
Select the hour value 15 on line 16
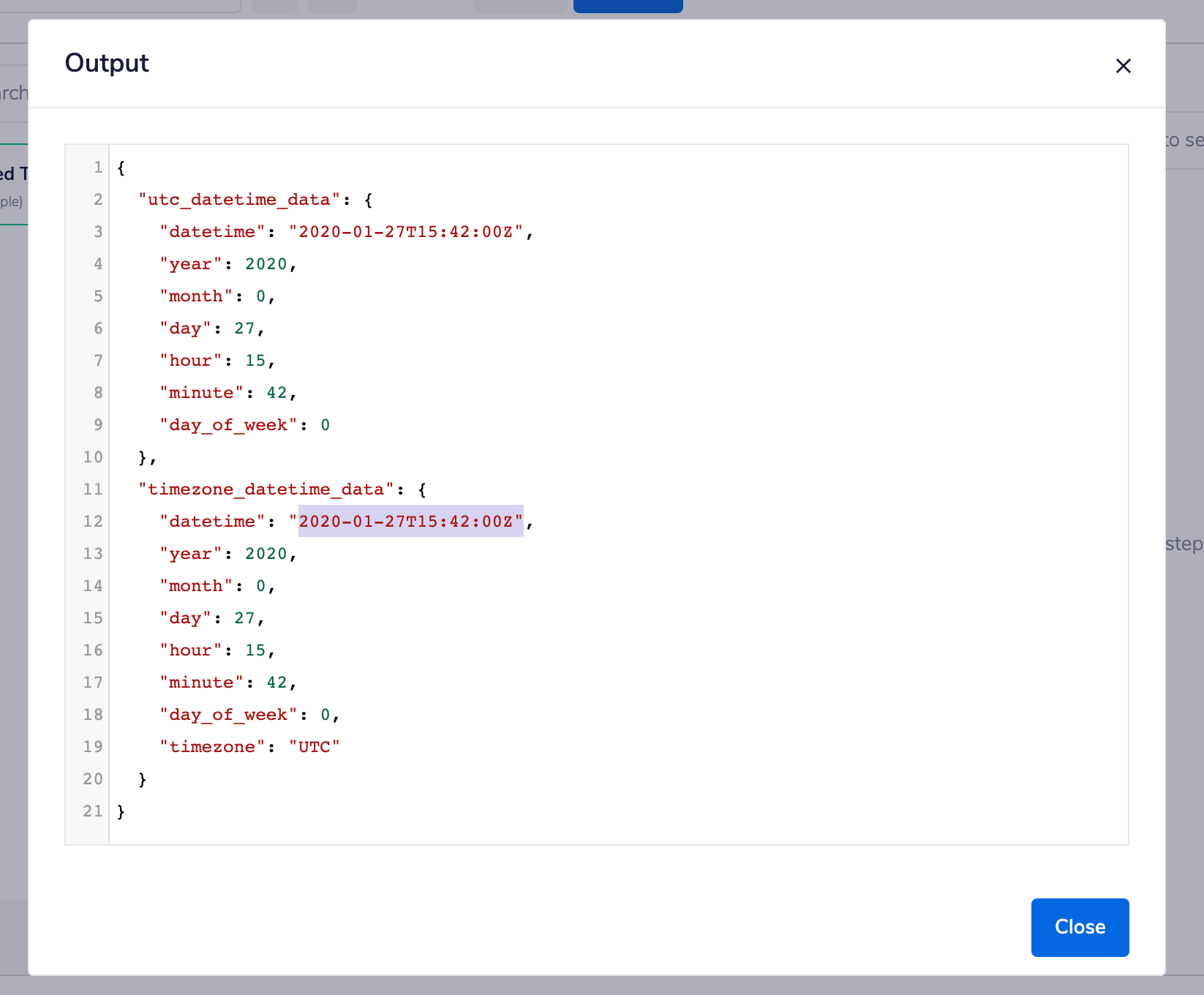(x=256, y=650)
